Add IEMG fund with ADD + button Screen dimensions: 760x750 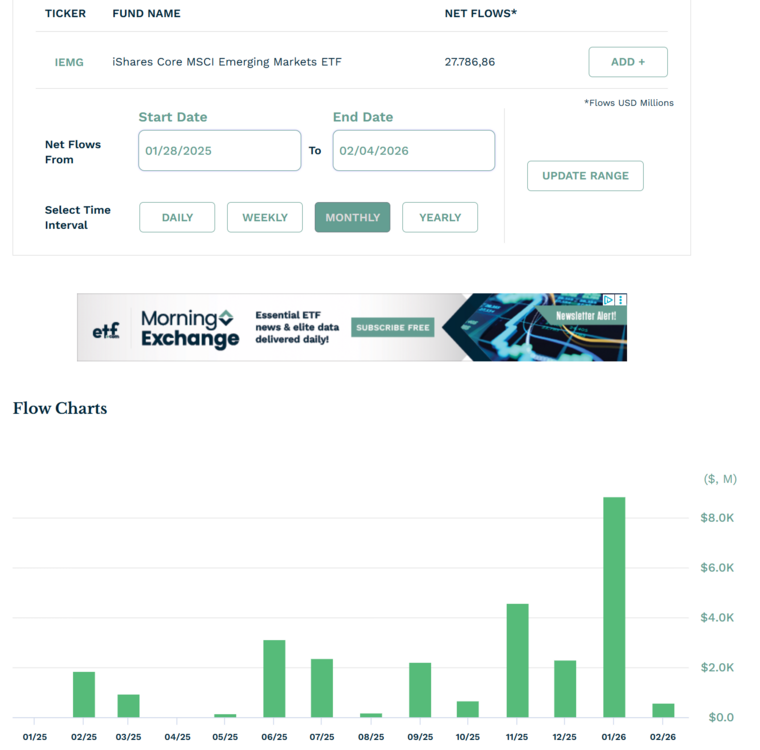pos(628,62)
